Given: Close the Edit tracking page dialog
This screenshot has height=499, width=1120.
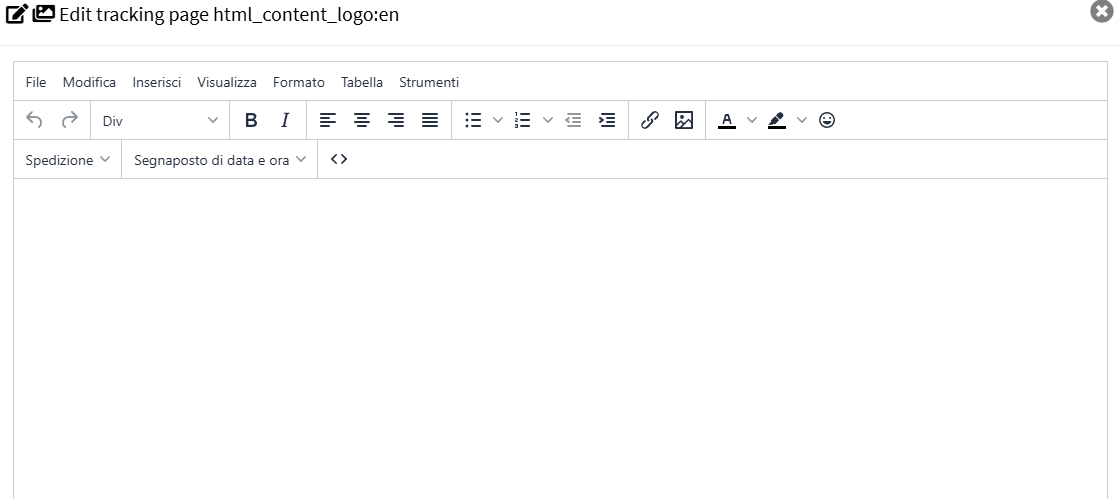Looking at the screenshot, I should pyautogui.click(x=1101, y=12).
